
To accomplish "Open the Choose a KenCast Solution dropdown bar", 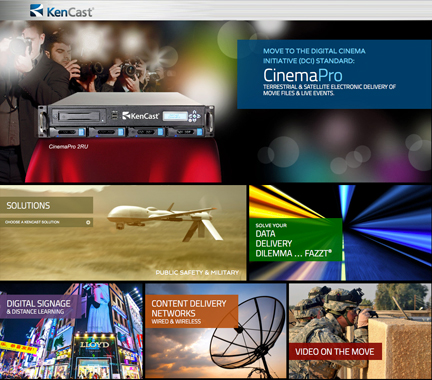I will coord(46,222).
